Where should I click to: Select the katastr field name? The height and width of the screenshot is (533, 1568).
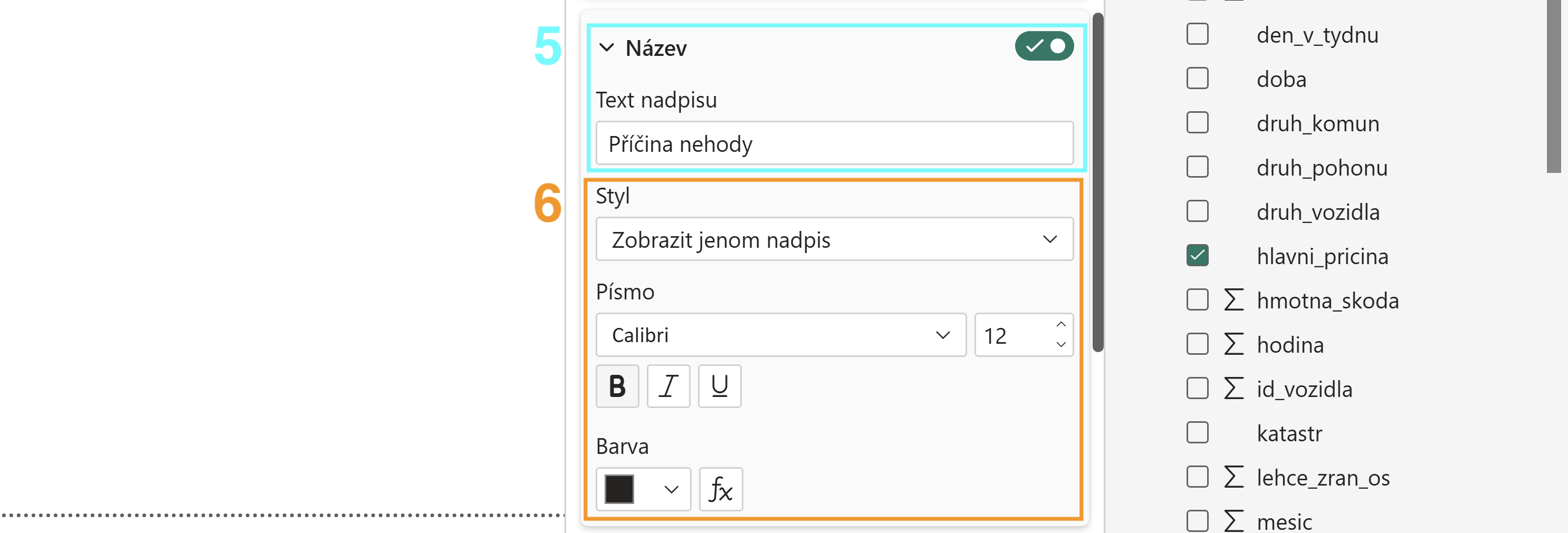1289,433
